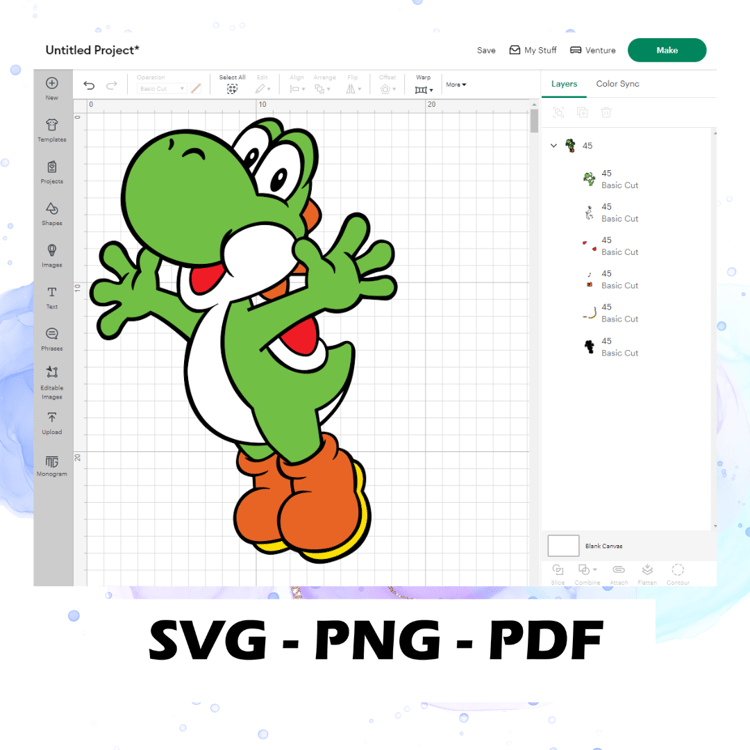Image resolution: width=750 pixels, height=750 pixels.
Task: Click the Blank Canvas swatch
Action: (563, 546)
